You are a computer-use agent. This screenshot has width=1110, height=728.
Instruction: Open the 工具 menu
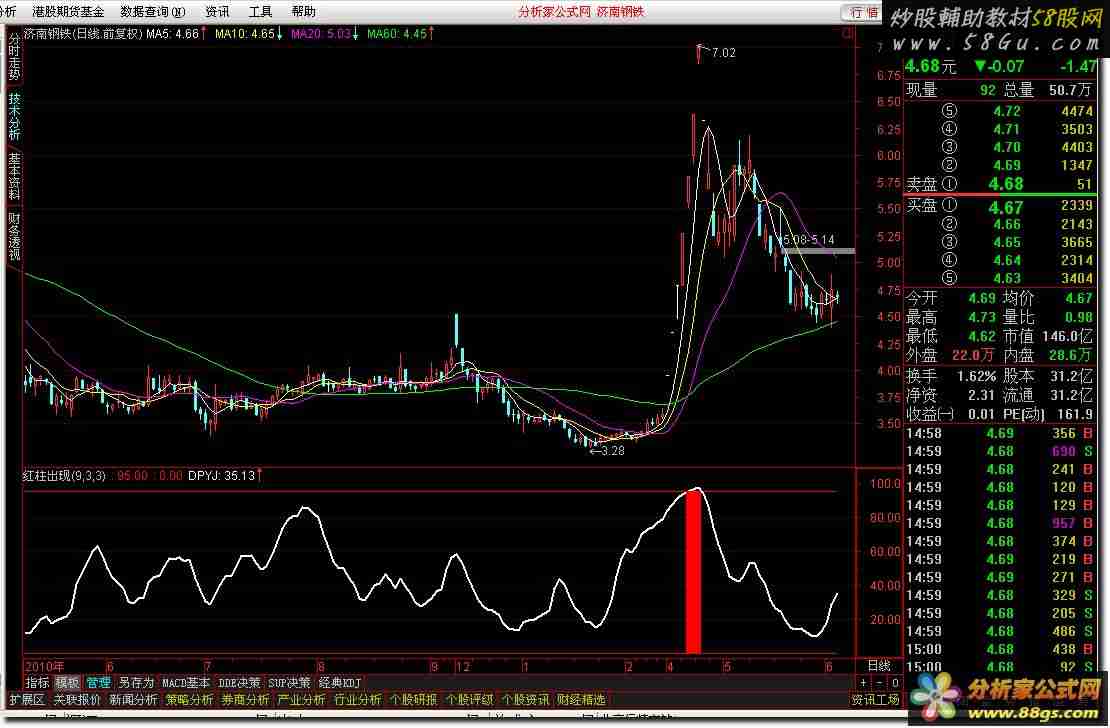[x=261, y=11]
